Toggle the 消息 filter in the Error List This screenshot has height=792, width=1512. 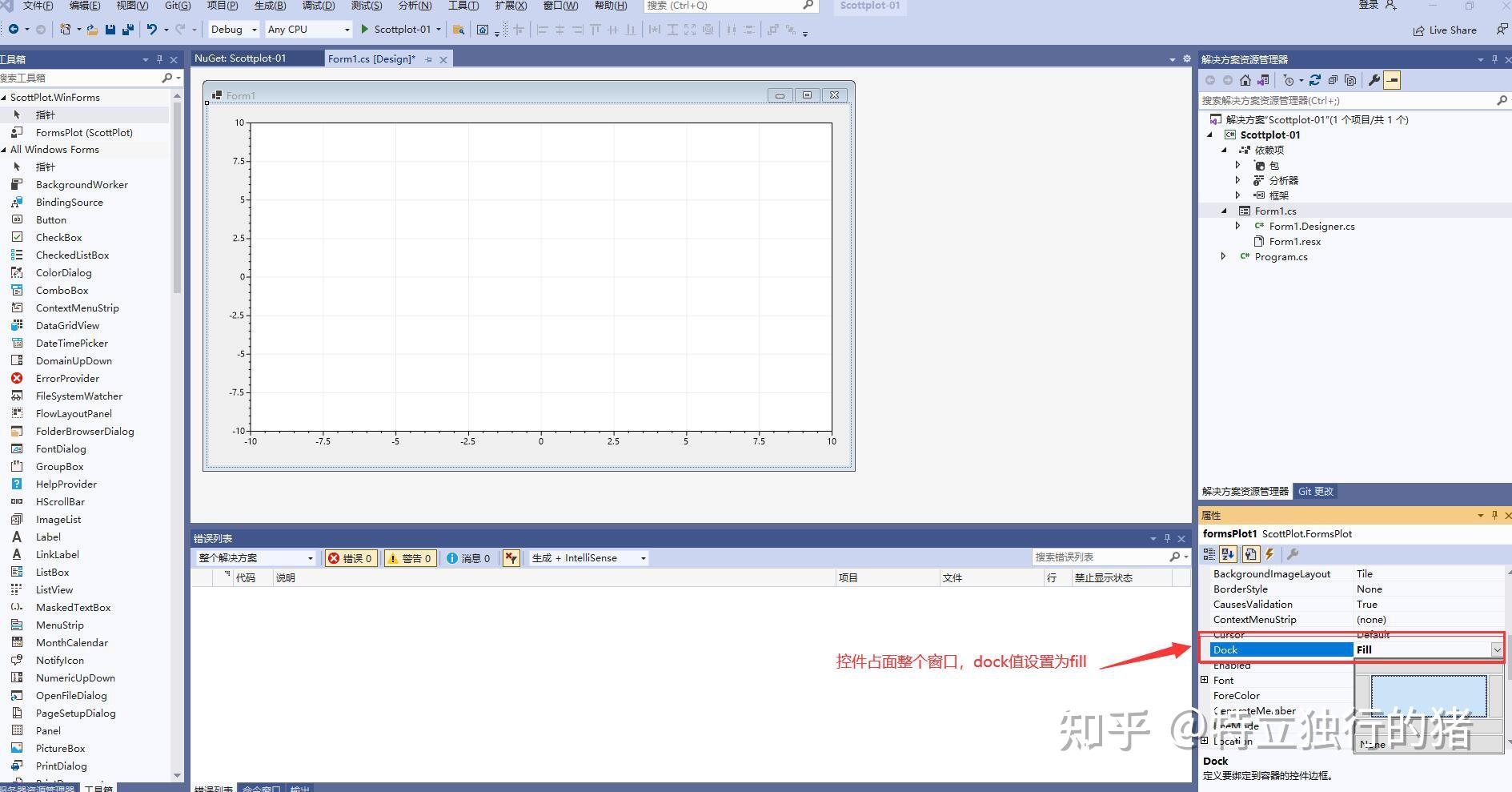tap(469, 557)
